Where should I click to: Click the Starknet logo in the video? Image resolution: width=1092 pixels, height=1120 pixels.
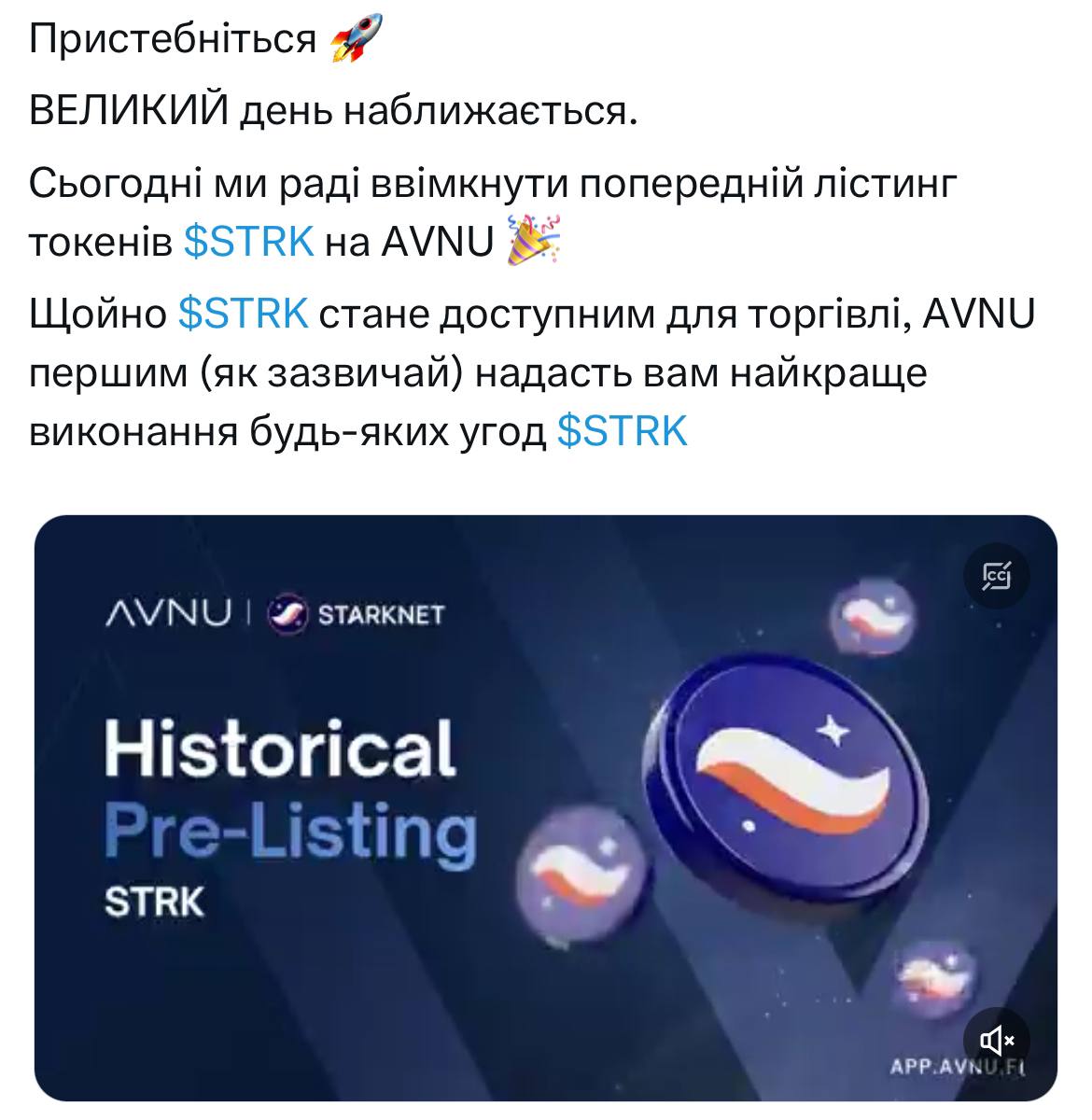click(357, 614)
